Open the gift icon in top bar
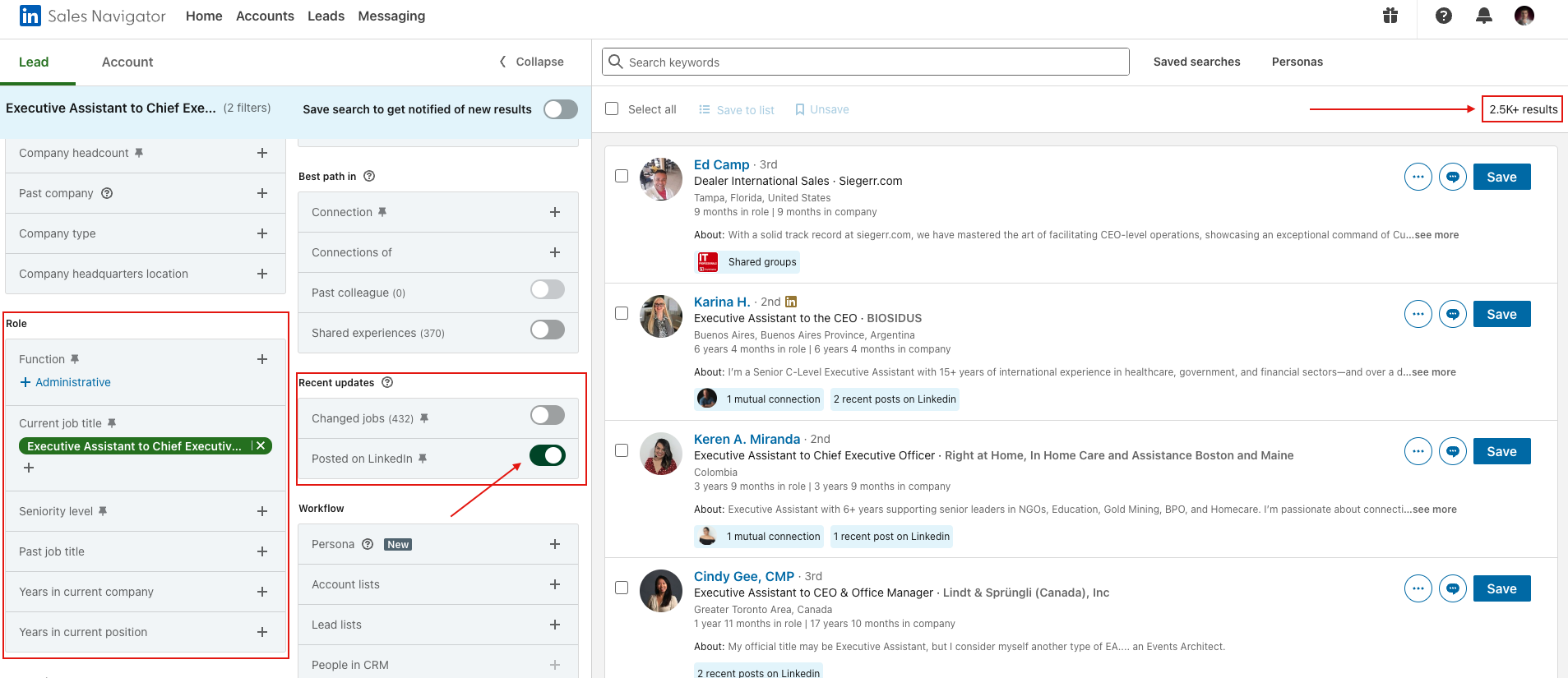The width and height of the screenshot is (1568, 678). [x=1390, y=16]
